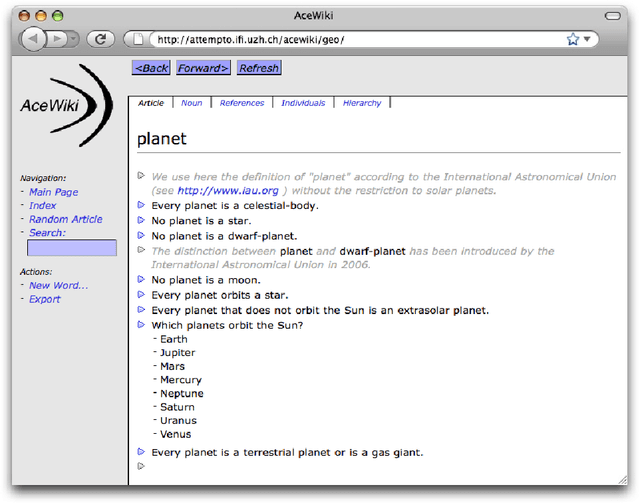Open the http://www.iau.org link
The width and height of the screenshot is (640, 503).
pos(228,191)
